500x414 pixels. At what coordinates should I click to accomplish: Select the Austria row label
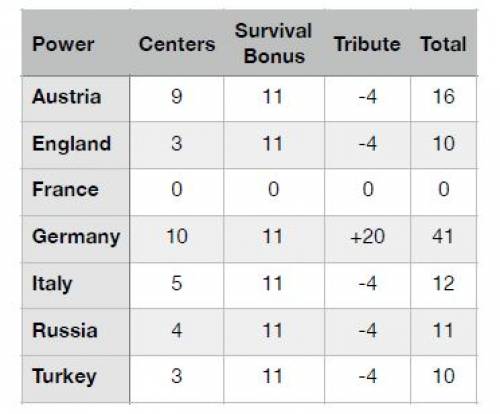[x=67, y=97]
